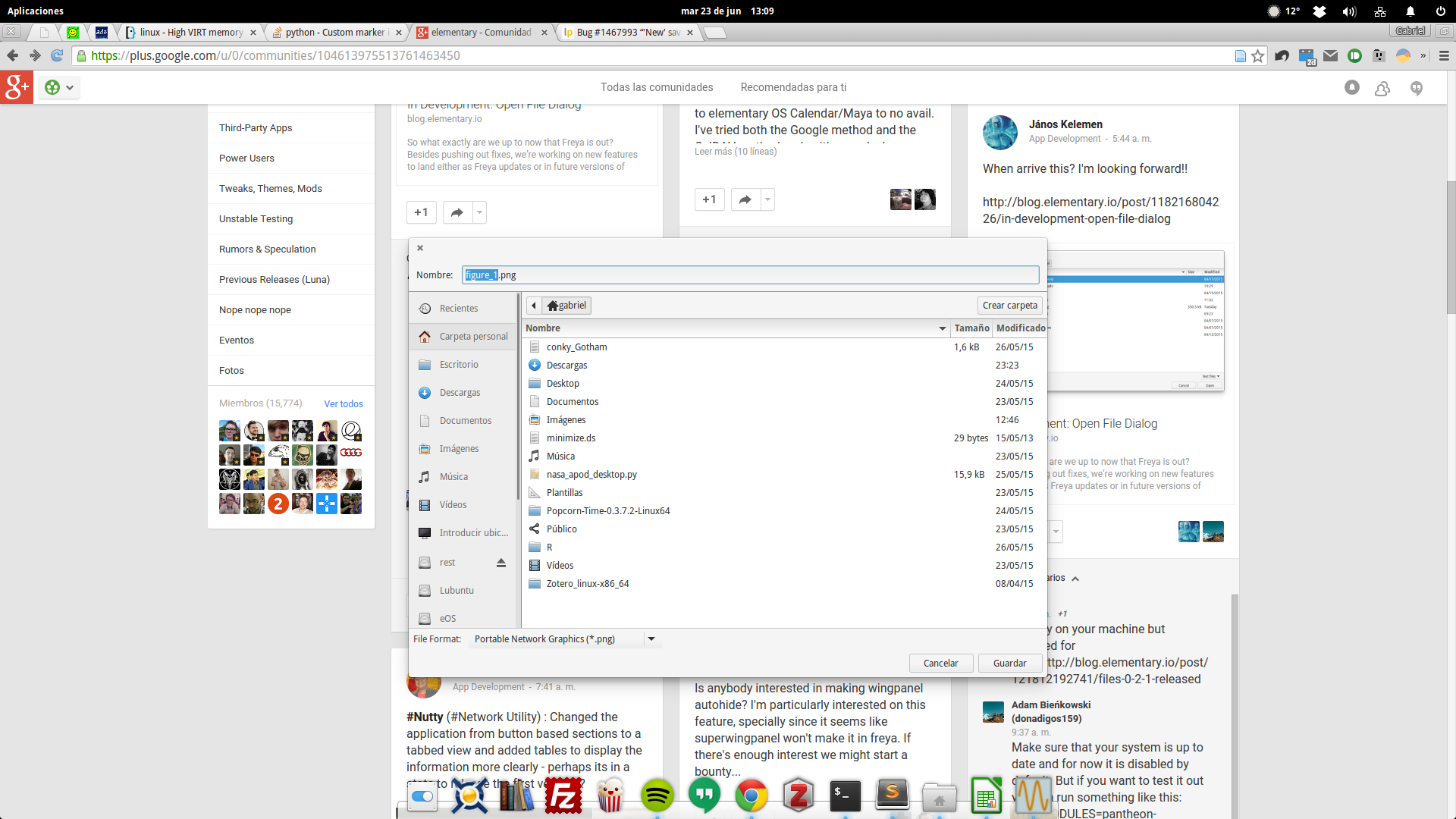Close the save dialog with the X
The width and height of the screenshot is (1456, 819).
click(420, 248)
